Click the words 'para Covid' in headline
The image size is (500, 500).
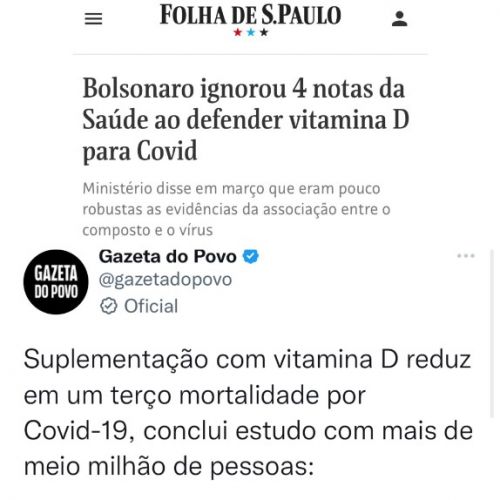(x=140, y=152)
